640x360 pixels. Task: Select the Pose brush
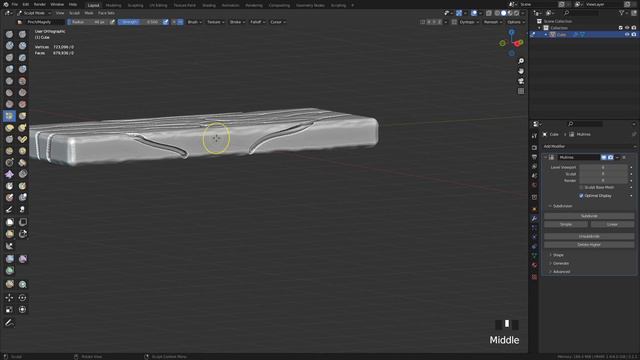pyautogui.click(x=22, y=140)
